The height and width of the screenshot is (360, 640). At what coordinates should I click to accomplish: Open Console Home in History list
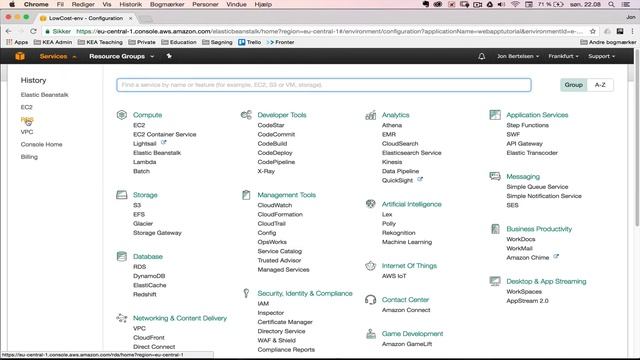[x=42, y=144]
